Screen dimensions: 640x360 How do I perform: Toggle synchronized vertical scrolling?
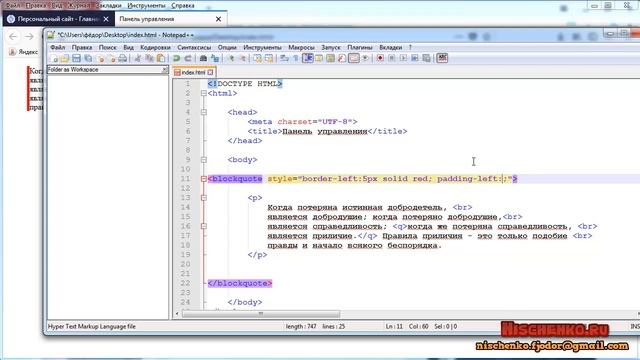[x=257, y=58]
